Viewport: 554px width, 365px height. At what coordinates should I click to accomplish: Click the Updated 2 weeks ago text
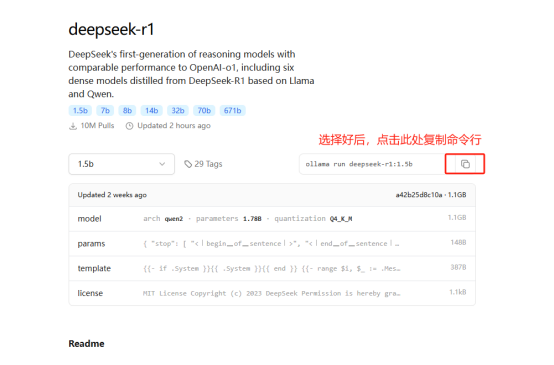112,195
